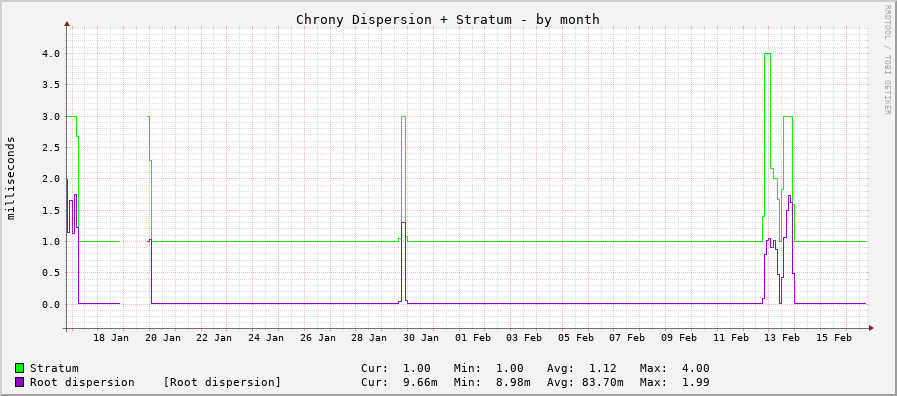897x396 pixels.
Task: Click the '24 Jan' x-axis date label
Action: [x=266, y=338]
